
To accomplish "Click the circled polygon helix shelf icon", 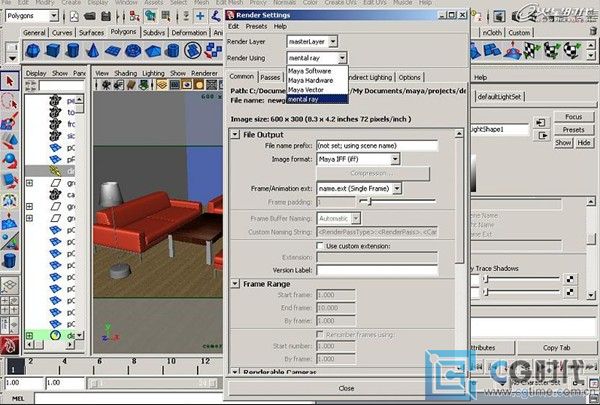I will 193,51.
